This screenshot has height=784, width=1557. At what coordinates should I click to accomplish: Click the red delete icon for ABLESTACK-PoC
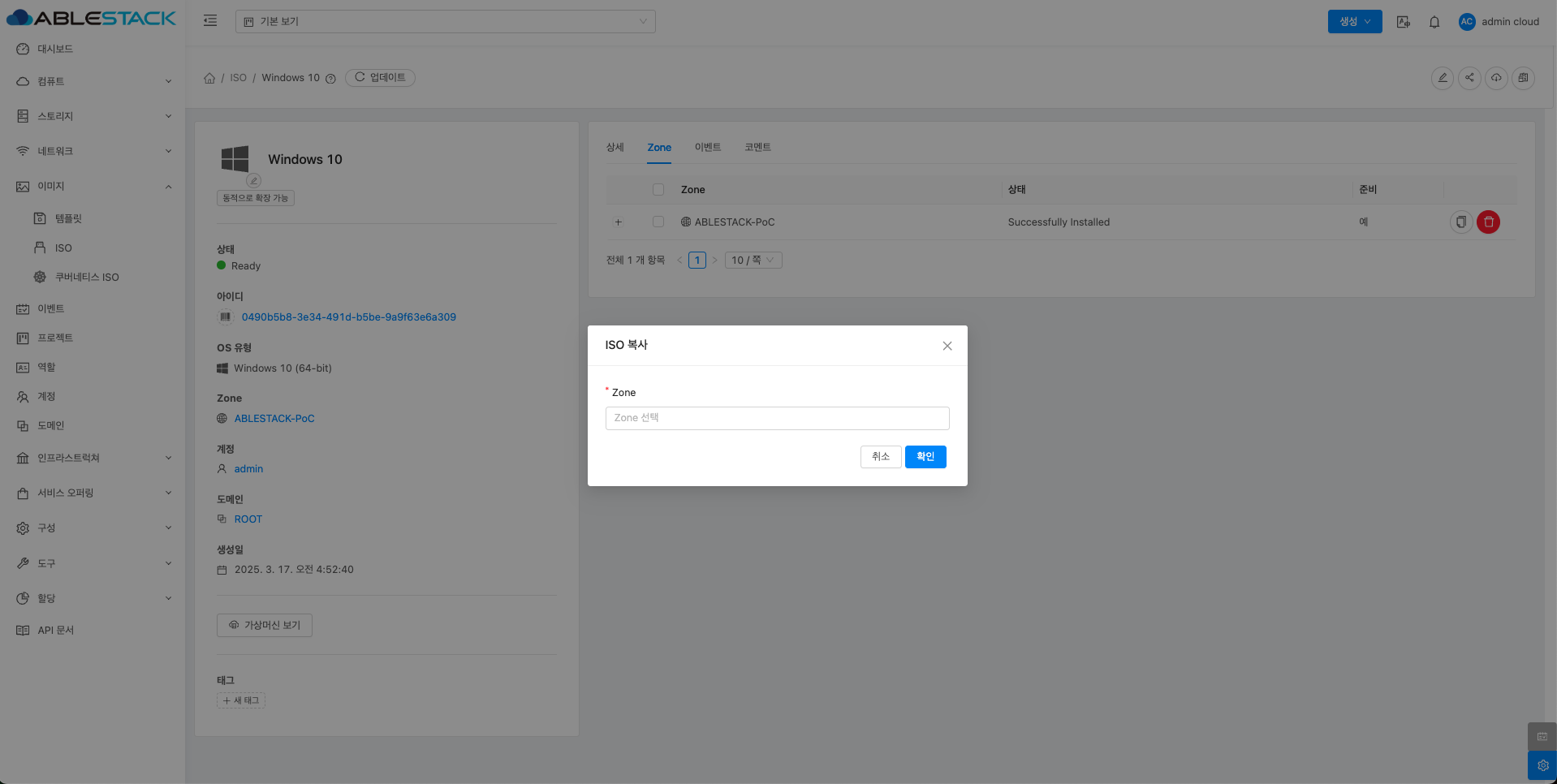point(1488,222)
